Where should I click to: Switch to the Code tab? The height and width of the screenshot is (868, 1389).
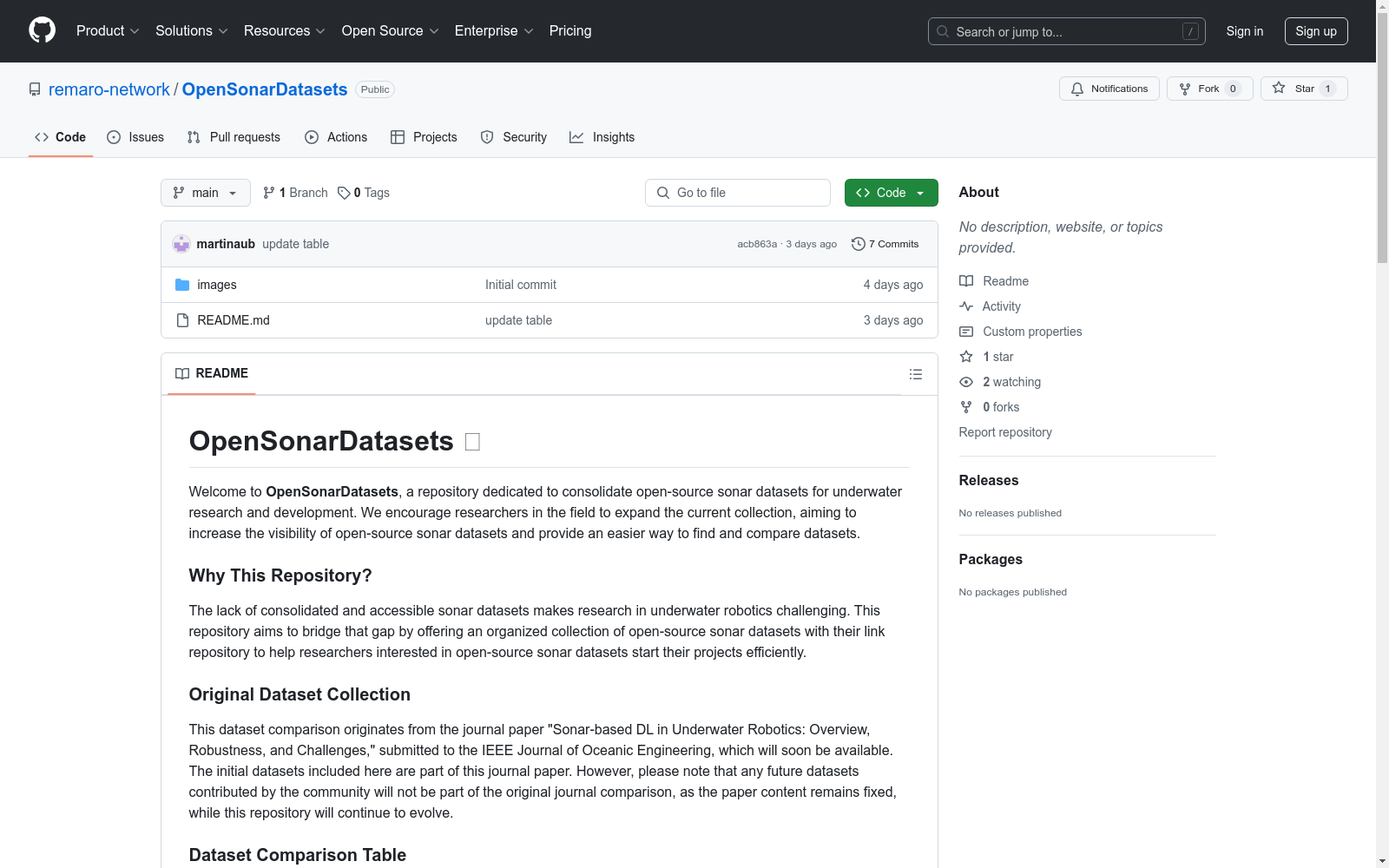coord(60,137)
